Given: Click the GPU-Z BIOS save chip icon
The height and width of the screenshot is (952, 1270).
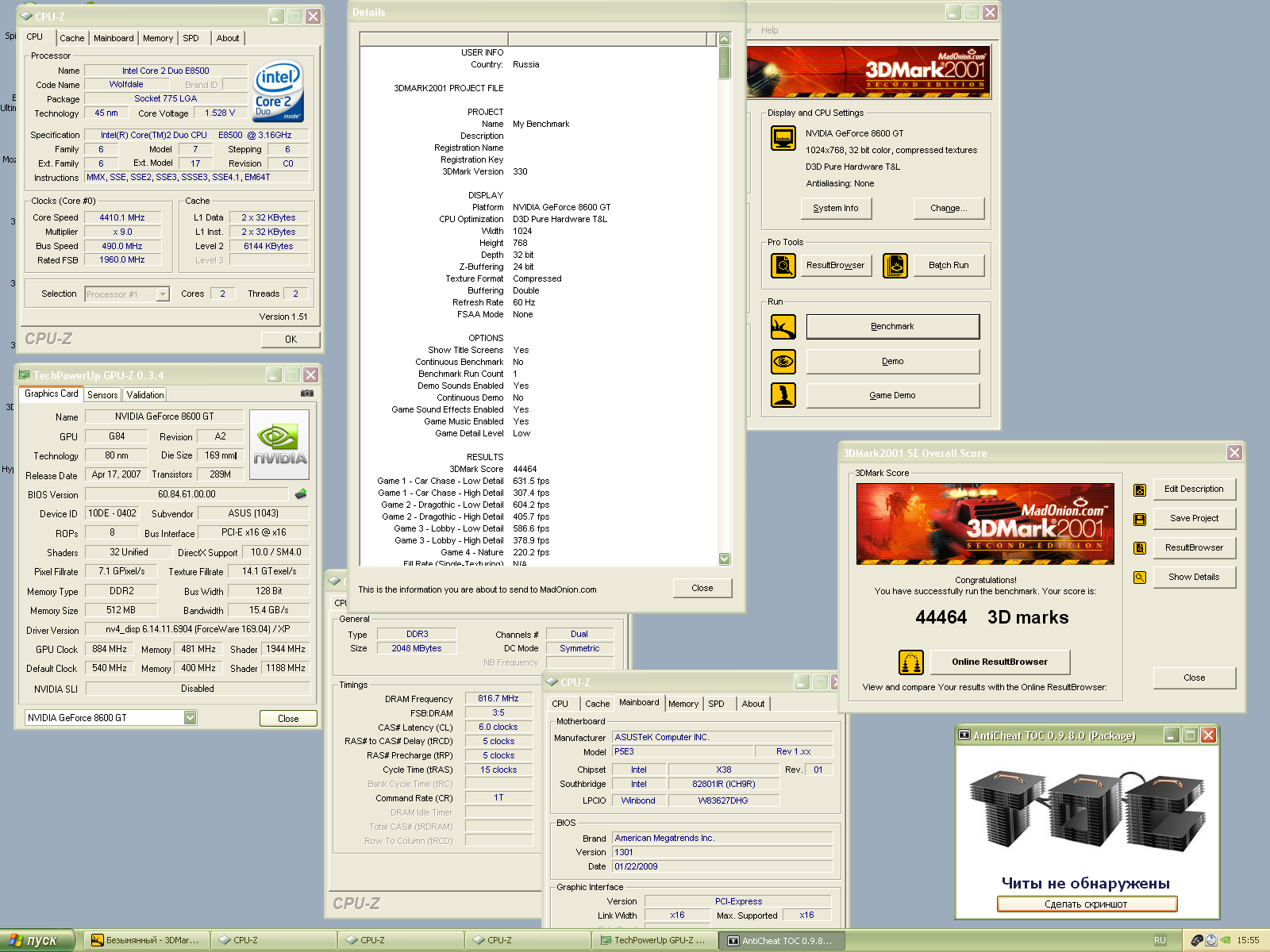Looking at the screenshot, I should (x=301, y=493).
